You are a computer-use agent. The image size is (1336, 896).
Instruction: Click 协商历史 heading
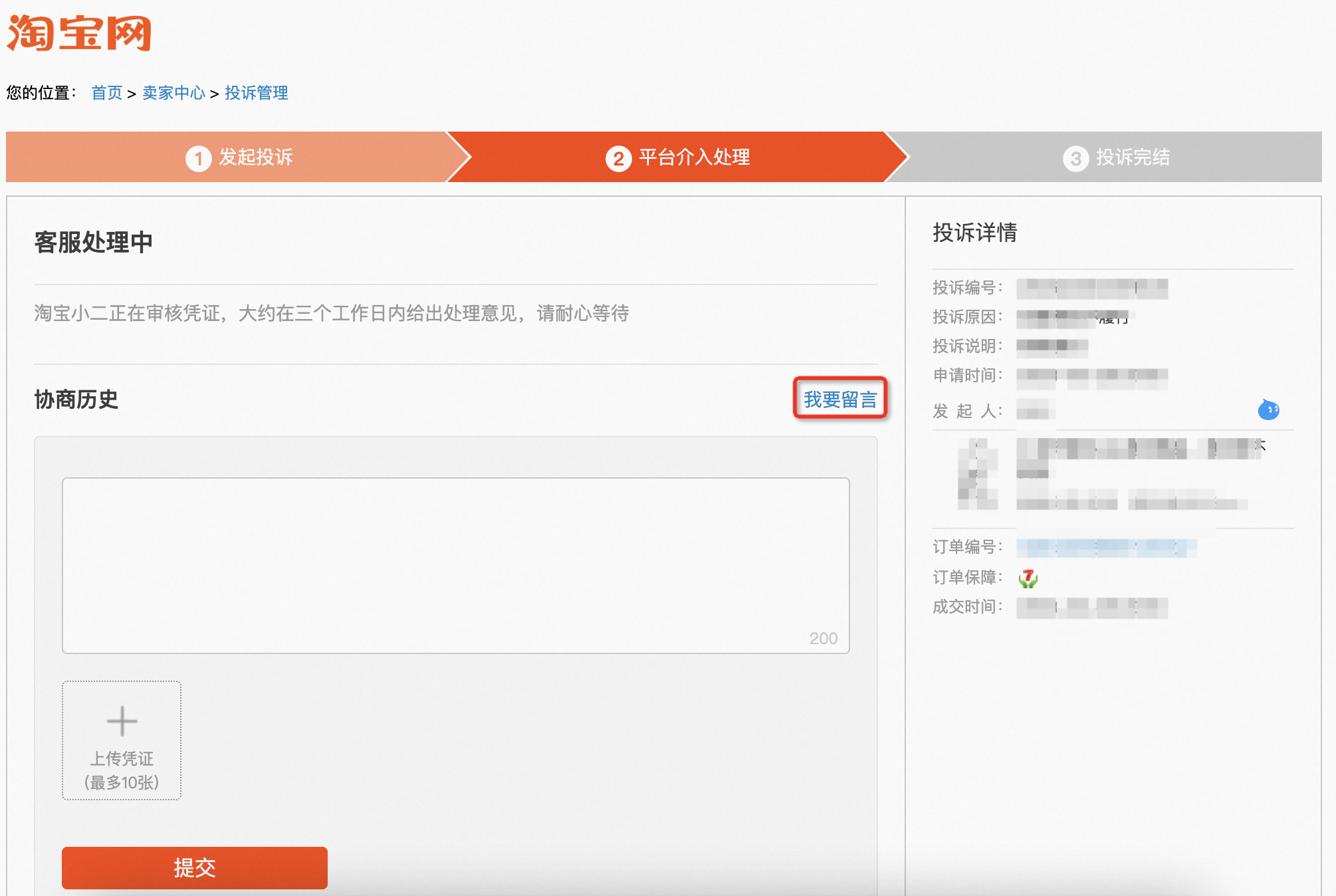(x=76, y=399)
